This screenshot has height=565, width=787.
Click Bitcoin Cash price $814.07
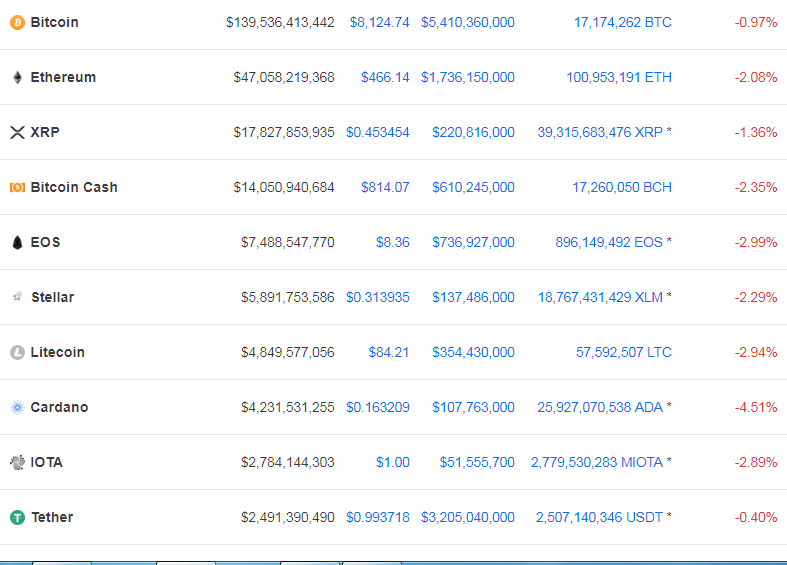click(385, 187)
